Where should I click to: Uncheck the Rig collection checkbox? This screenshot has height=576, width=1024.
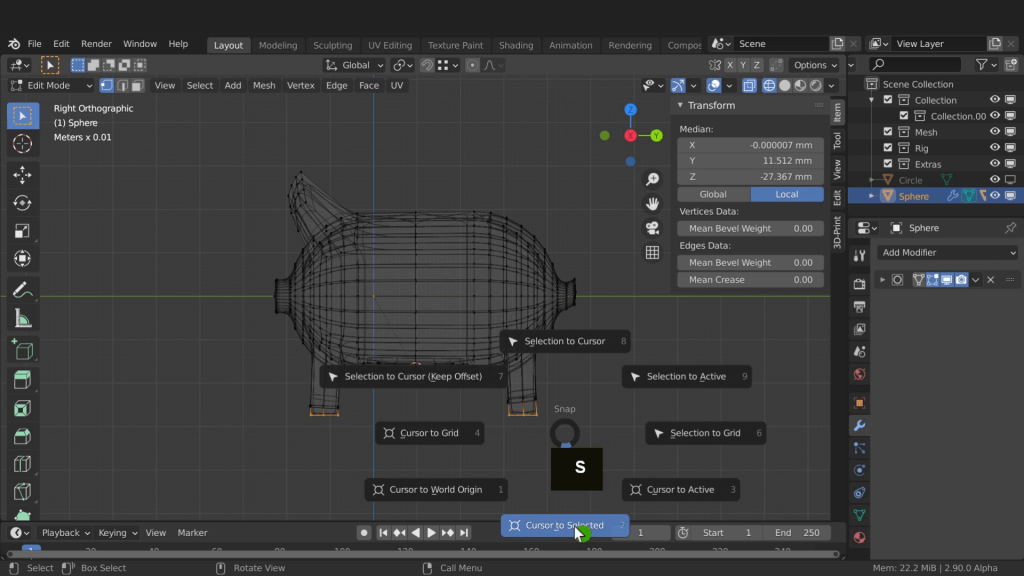(x=888, y=148)
